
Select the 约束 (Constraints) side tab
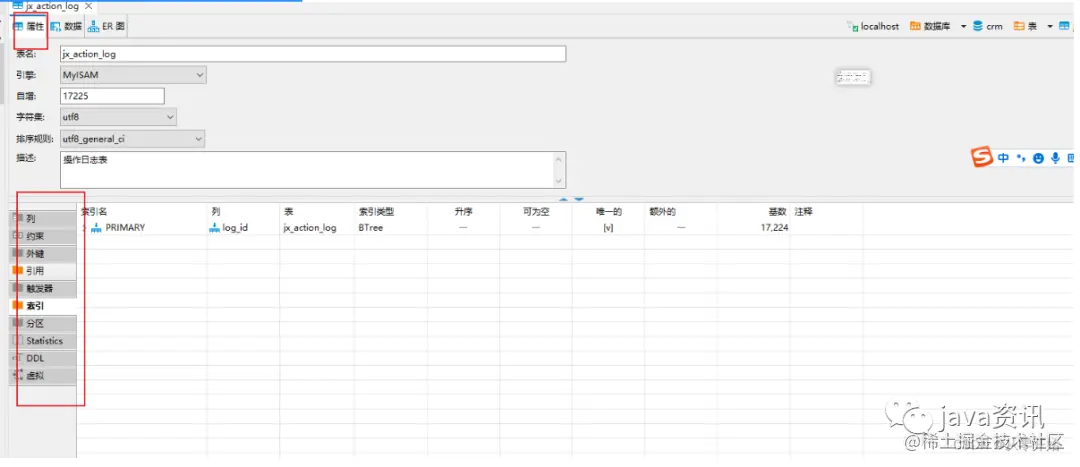click(x=43, y=236)
